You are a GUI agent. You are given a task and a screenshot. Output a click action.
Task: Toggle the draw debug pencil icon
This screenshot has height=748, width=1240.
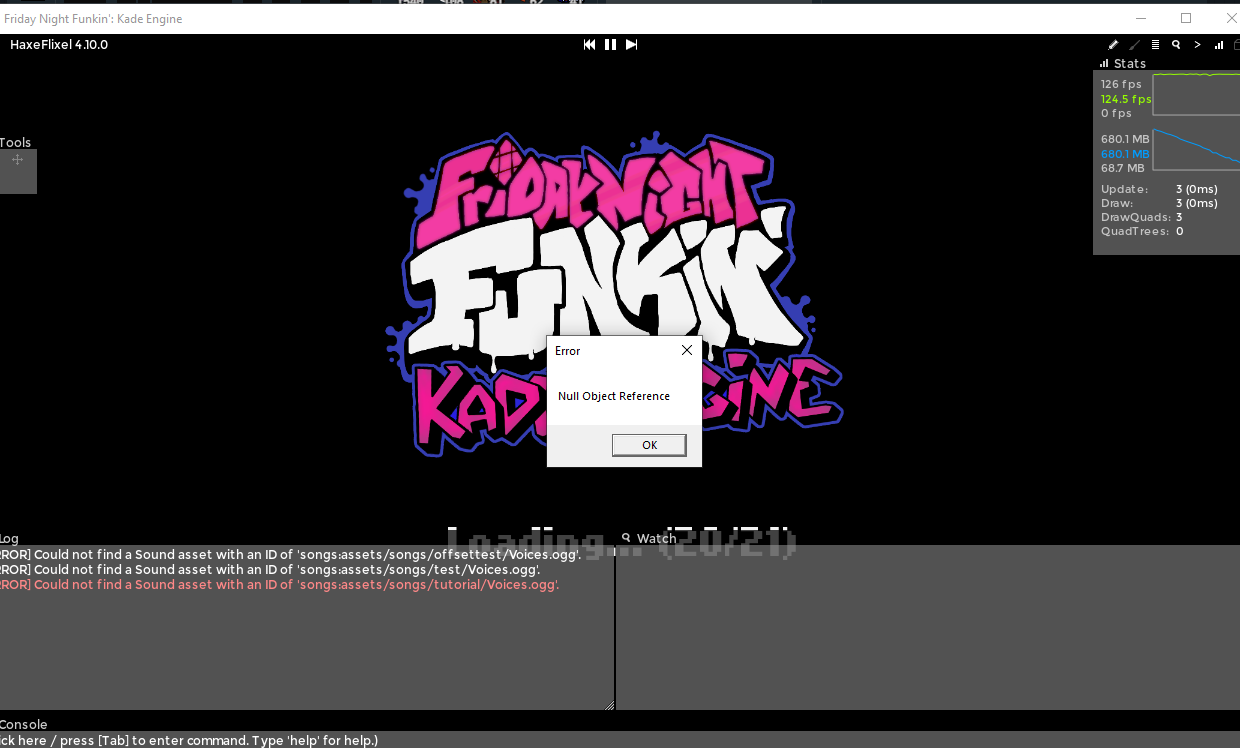[1113, 44]
